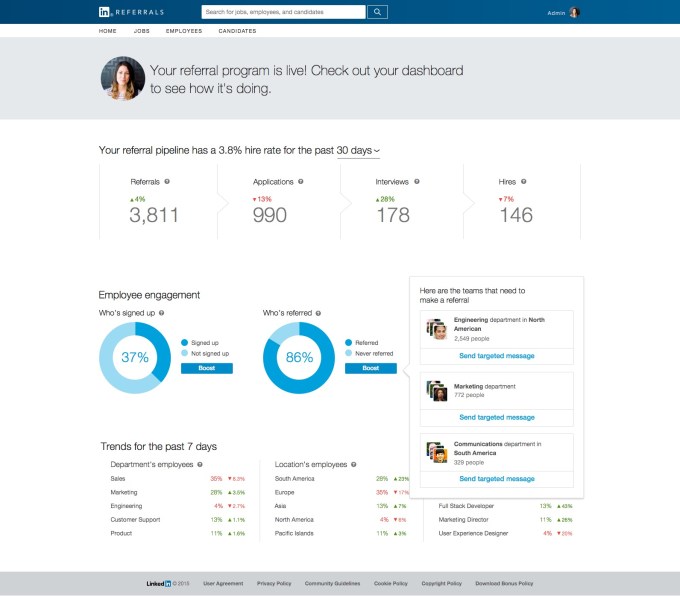The height and width of the screenshot is (596, 680).
Task: Open the Candidates tab
Action: tap(237, 31)
